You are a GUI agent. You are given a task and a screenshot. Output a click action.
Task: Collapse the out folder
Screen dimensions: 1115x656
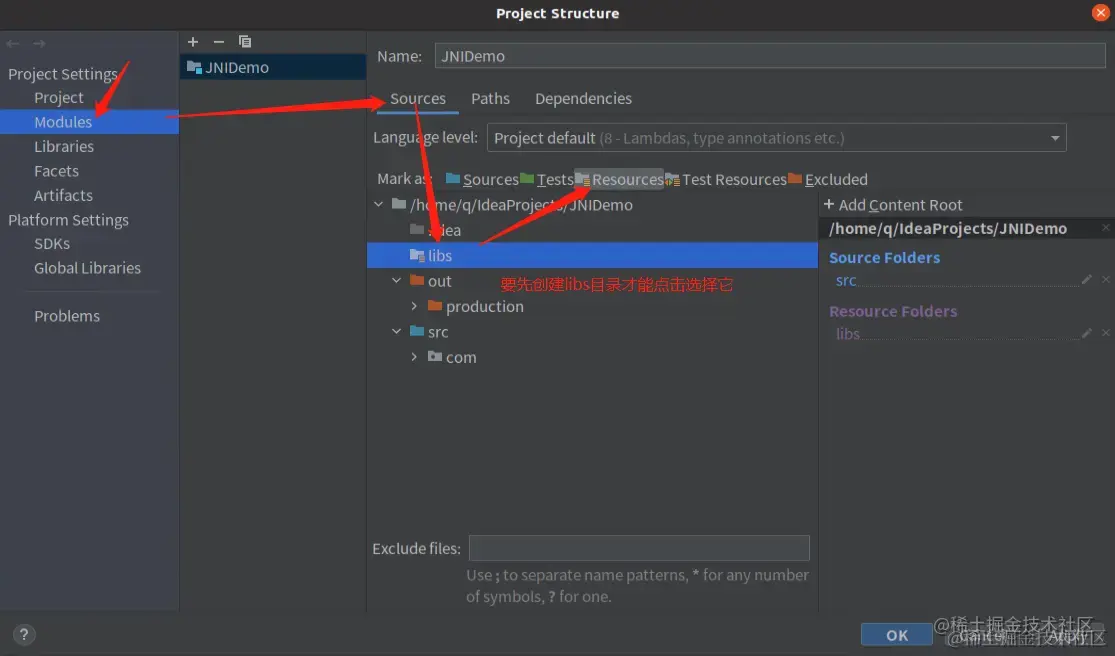point(396,281)
